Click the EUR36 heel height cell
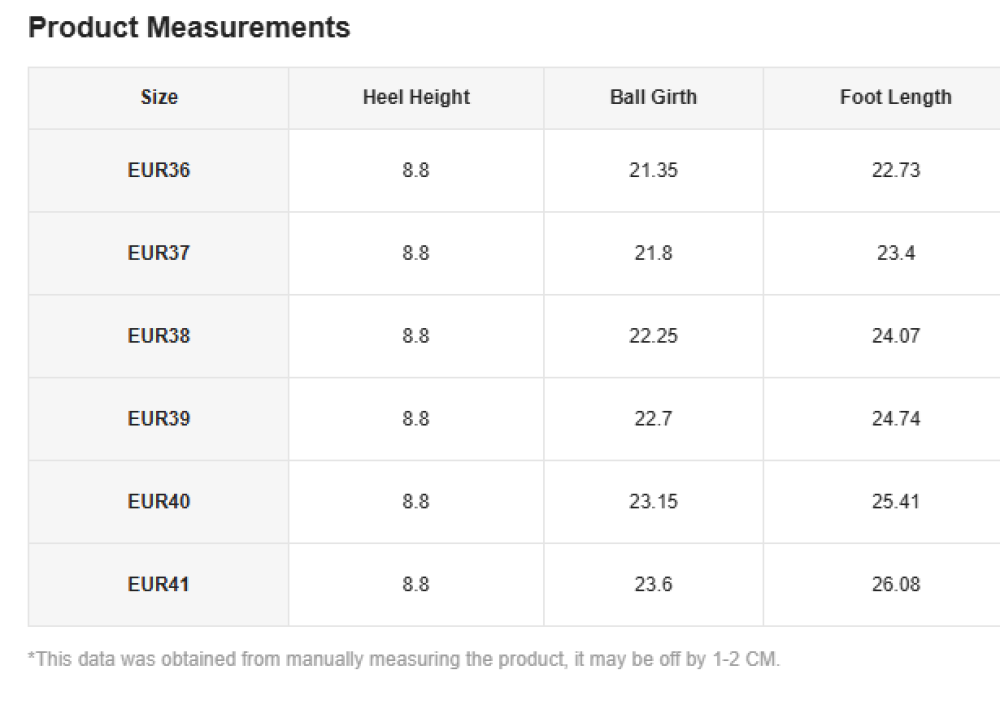The image size is (1000, 713). coord(416,170)
